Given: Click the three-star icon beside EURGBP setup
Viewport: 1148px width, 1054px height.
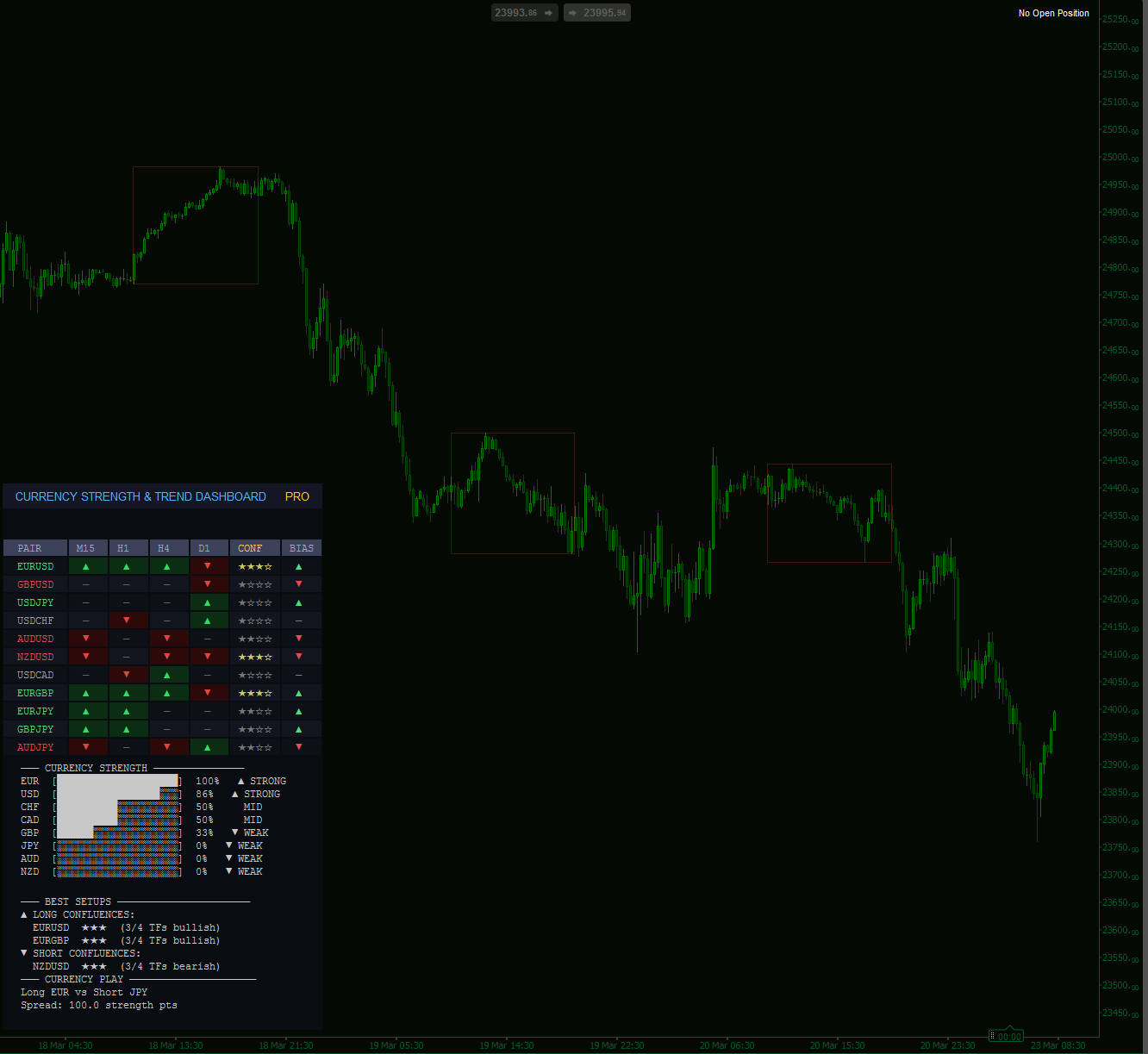Looking at the screenshot, I should pos(94,940).
